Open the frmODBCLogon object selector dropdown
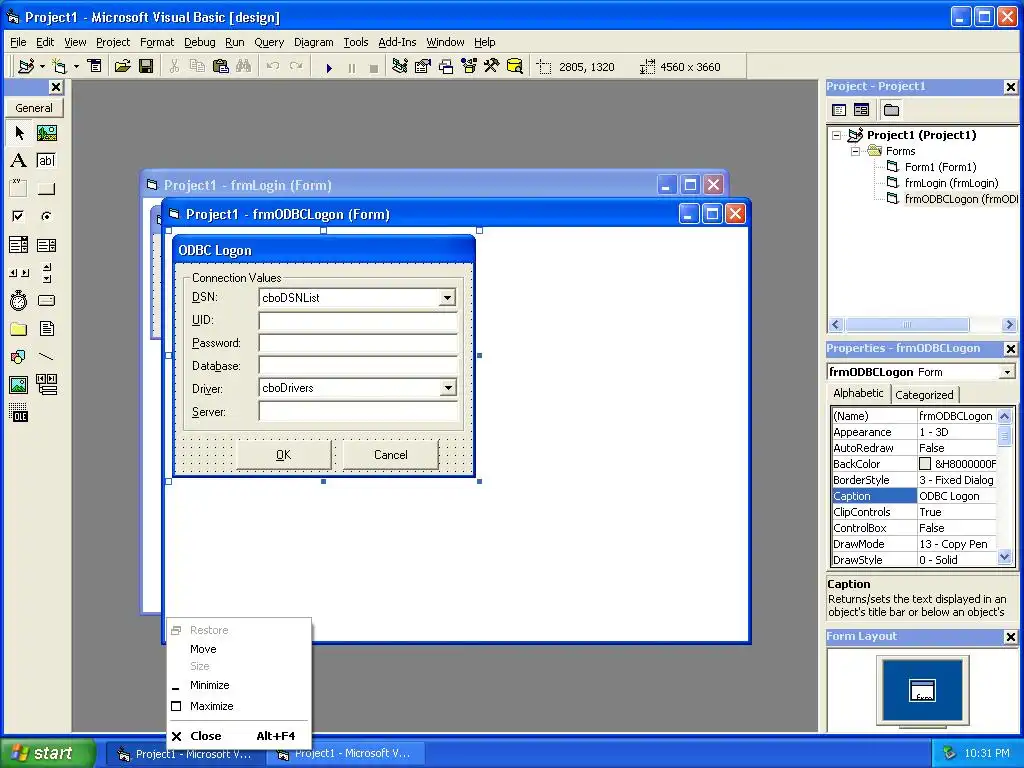This screenshot has width=1024, height=768. pos(1007,372)
